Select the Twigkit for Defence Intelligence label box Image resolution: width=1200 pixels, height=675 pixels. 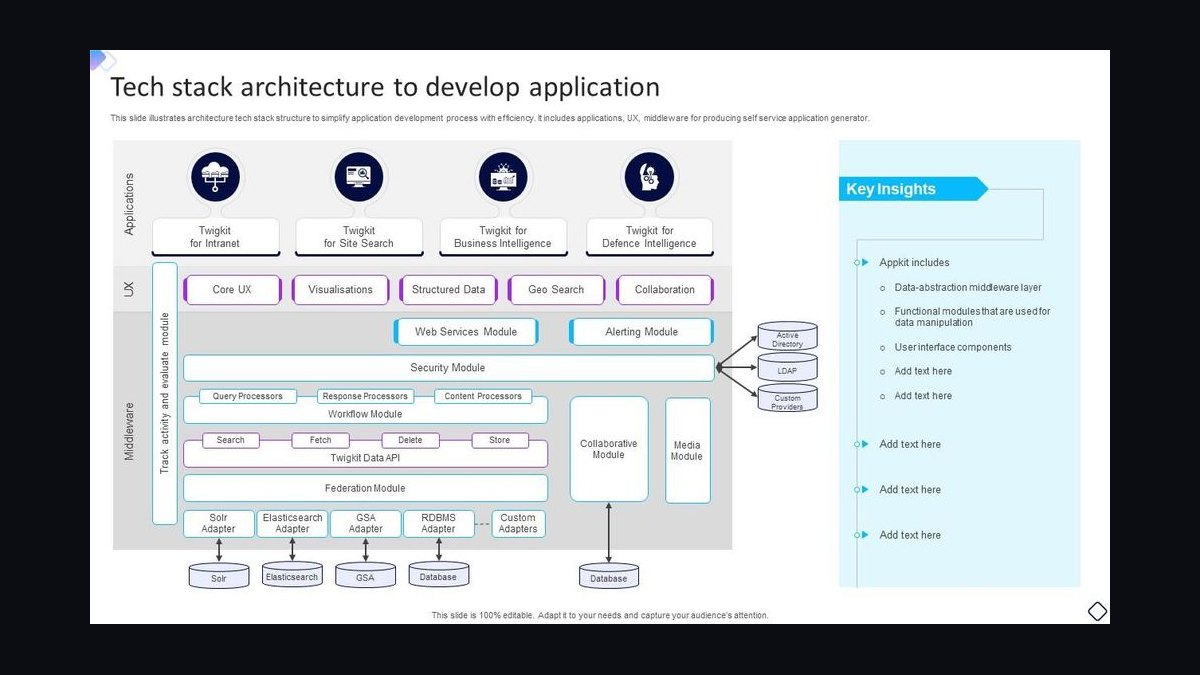click(649, 237)
